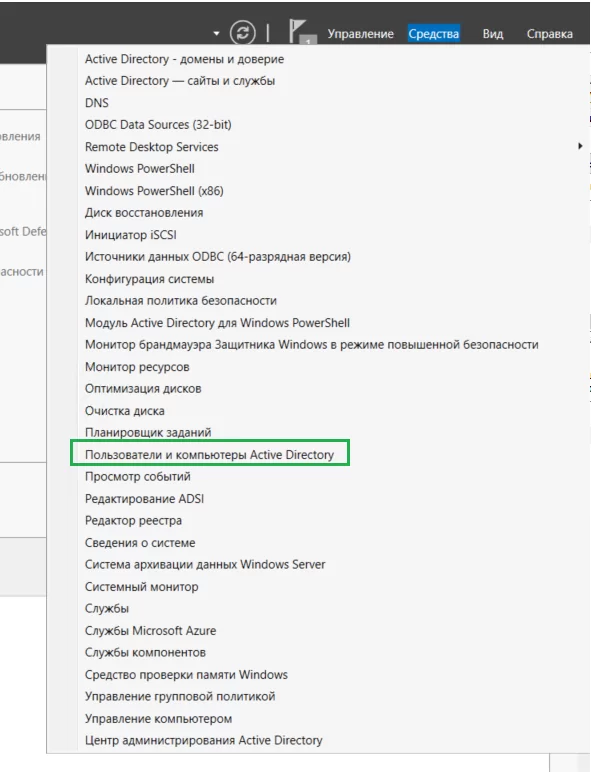Viewport: 591px width, 772px height.
Task: Collapse the Средства menu
Action: [x=433, y=34]
